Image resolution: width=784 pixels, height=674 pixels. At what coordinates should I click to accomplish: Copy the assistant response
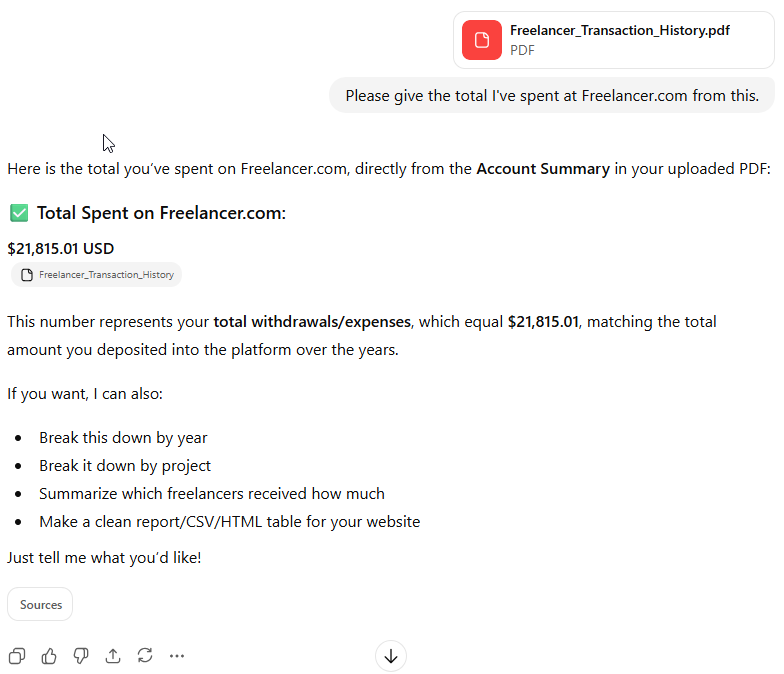coord(17,656)
